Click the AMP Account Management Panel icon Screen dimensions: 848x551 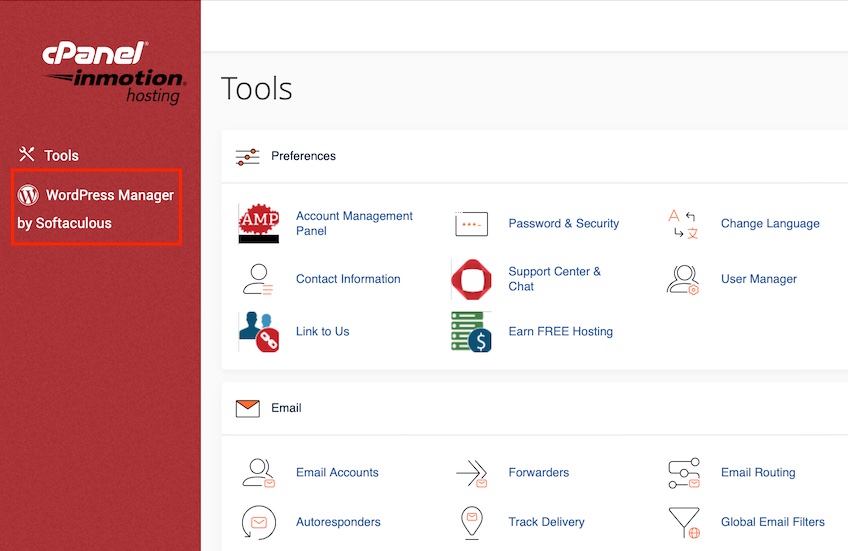click(x=259, y=223)
